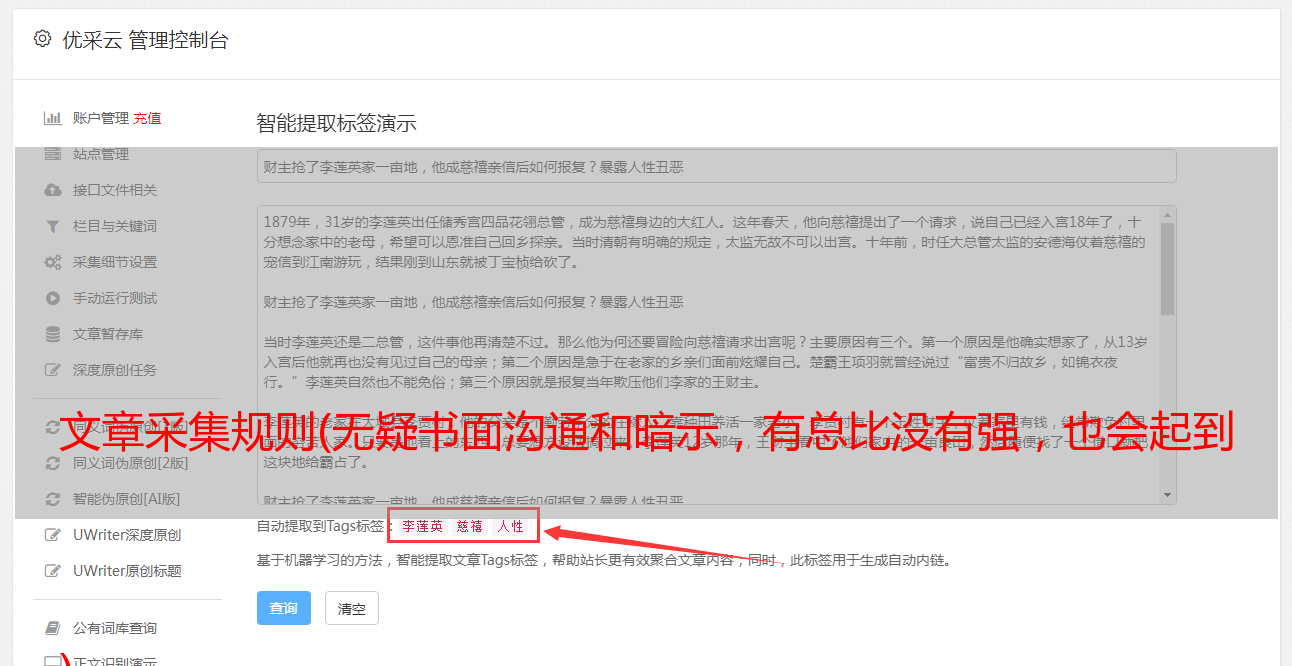This screenshot has height=666, width=1292.
Task: Open the gears icon for 采集细节设置
Action: (x=52, y=262)
